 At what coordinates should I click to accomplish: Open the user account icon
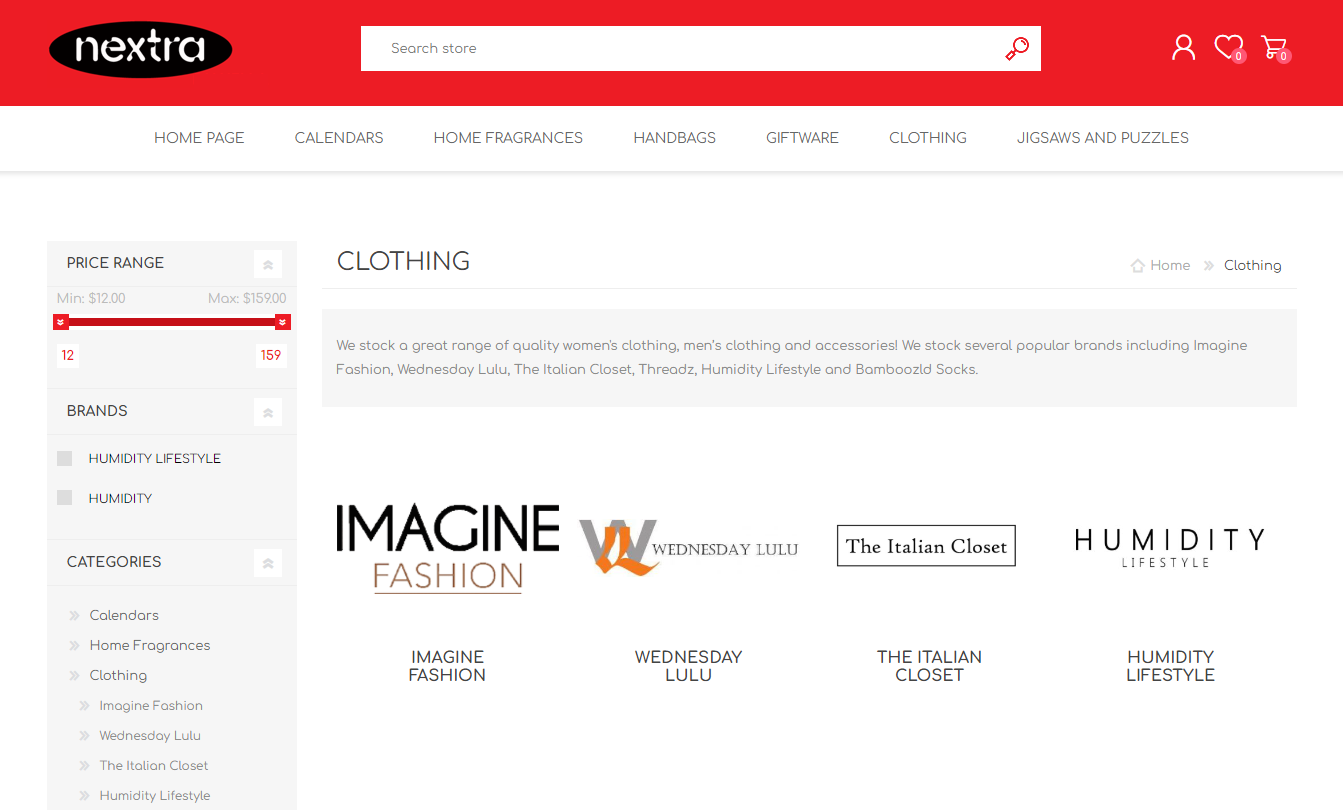[1183, 47]
